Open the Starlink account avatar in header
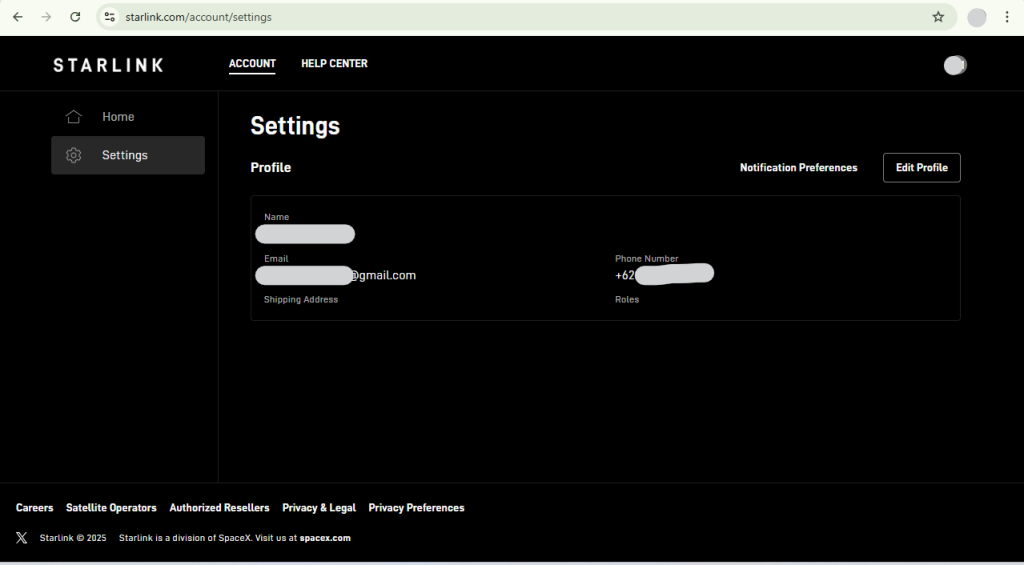Image resolution: width=1024 pixels, height=565 pixels. coord(955,65)
